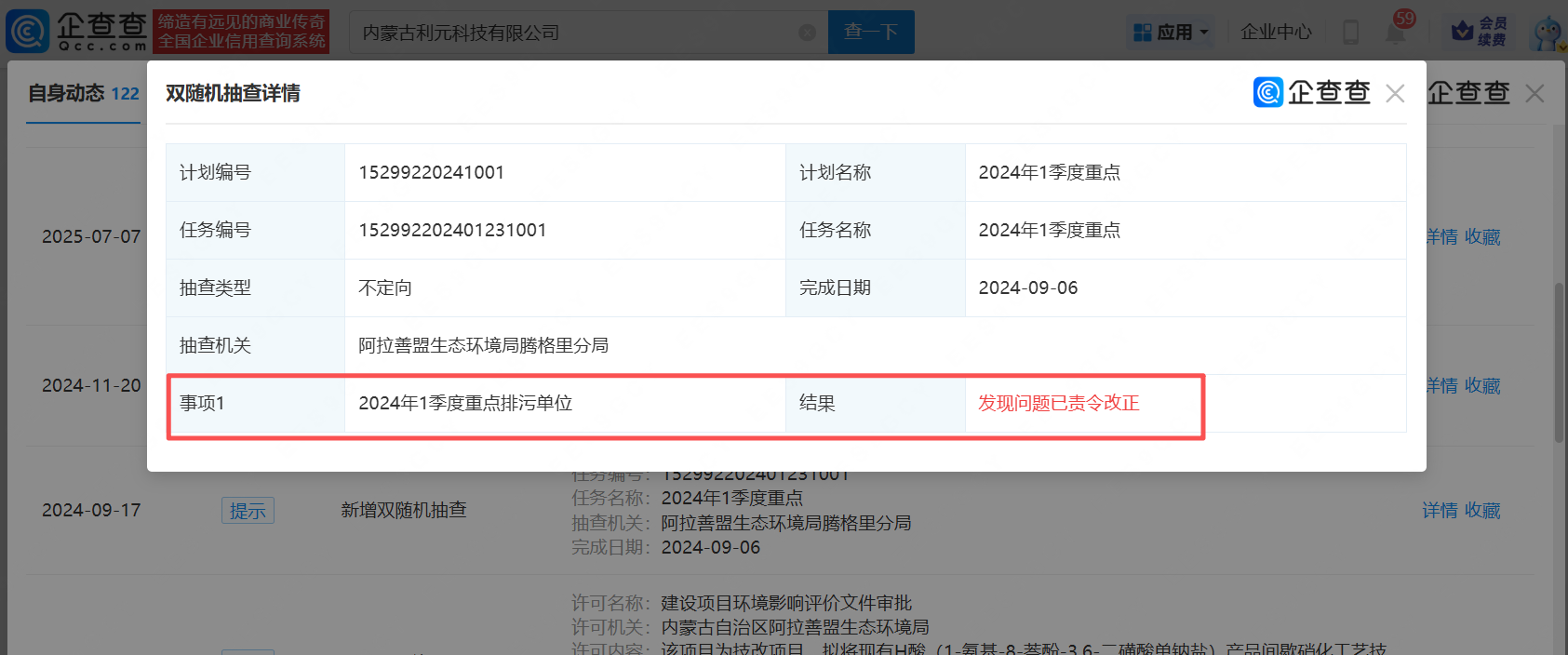Screen dimensions: 1568x655
Task: Click the red slogan banner beside the logo
Action: (x=242, y=32)
